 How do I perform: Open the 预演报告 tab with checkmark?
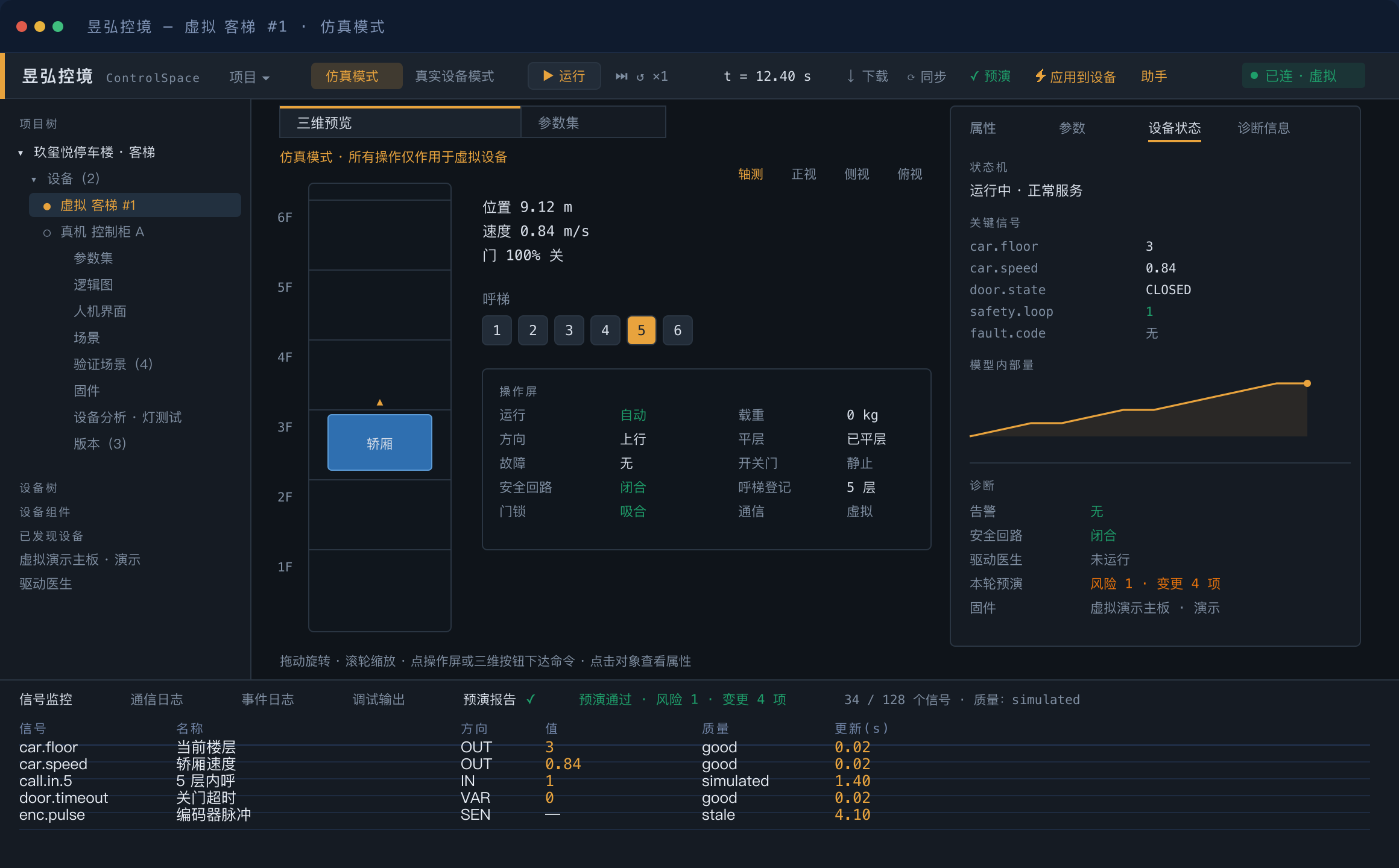(499, 700)
